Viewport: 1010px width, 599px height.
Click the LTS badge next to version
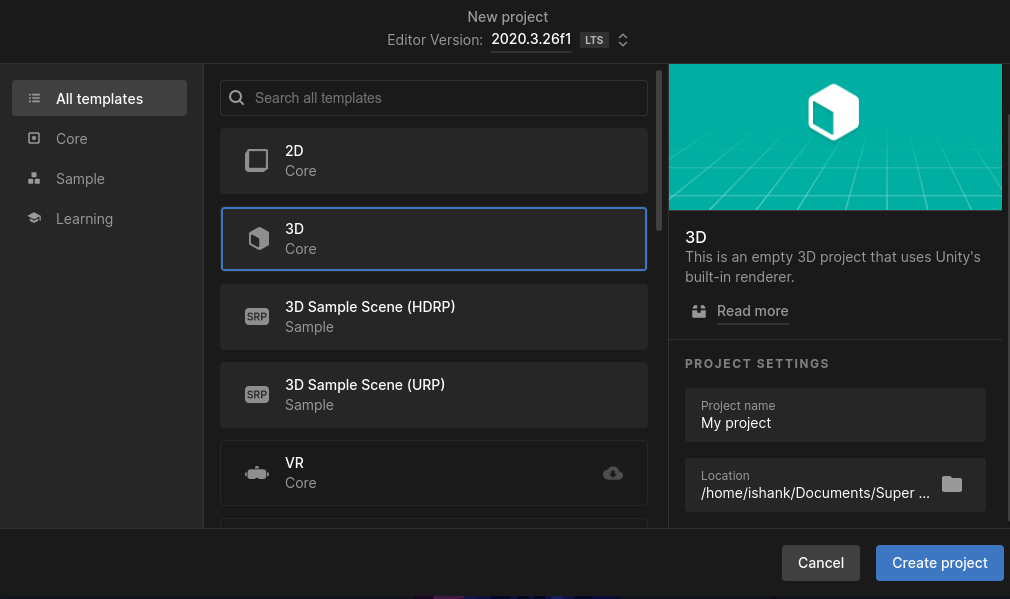(x=594, y=40)
